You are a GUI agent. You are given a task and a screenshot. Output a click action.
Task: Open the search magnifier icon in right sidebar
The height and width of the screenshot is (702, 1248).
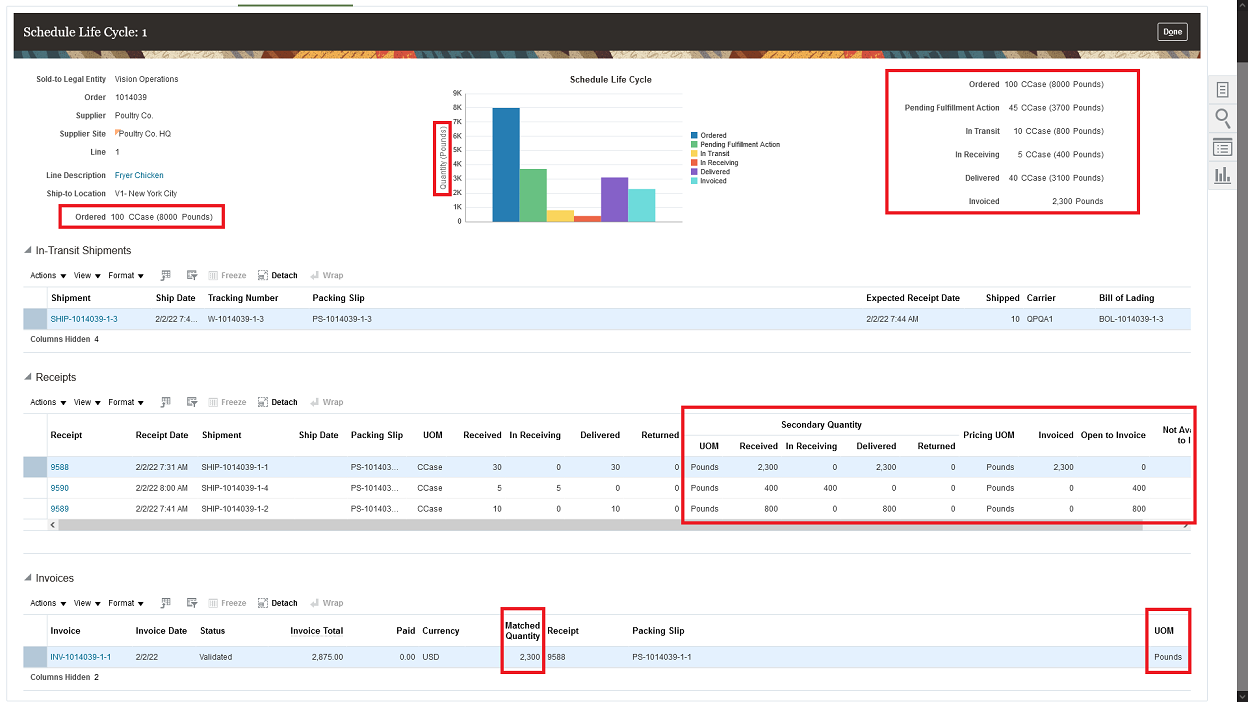[1222, 119]
